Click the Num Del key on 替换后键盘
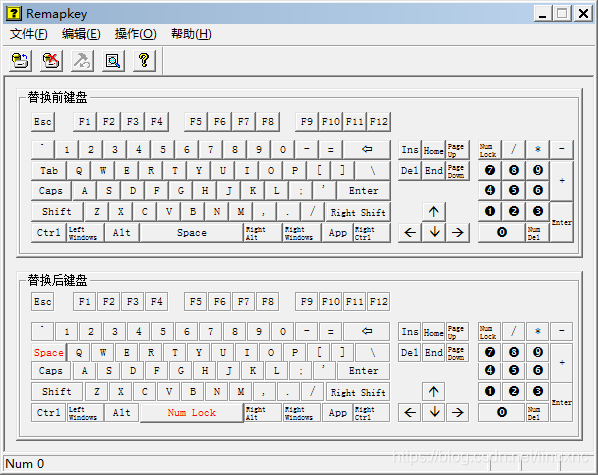598x475 pixels. click(537, 413)
